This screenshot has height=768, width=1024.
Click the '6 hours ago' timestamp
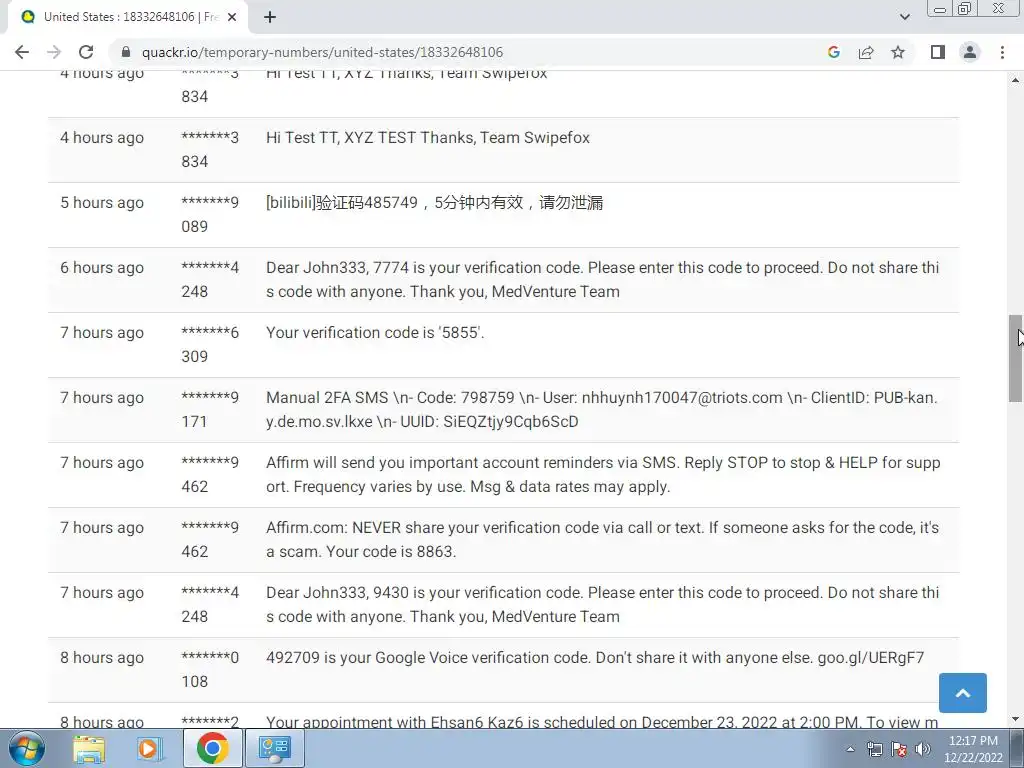click(102, 268)
